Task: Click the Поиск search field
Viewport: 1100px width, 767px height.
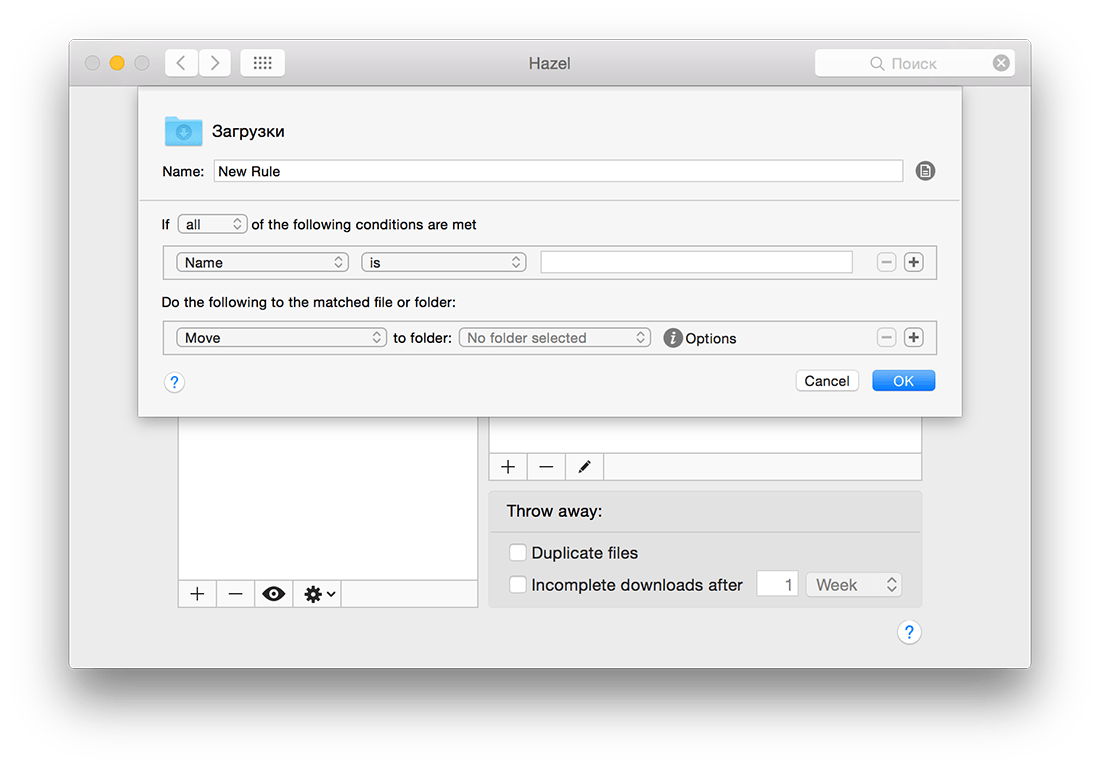Action: 913,63
